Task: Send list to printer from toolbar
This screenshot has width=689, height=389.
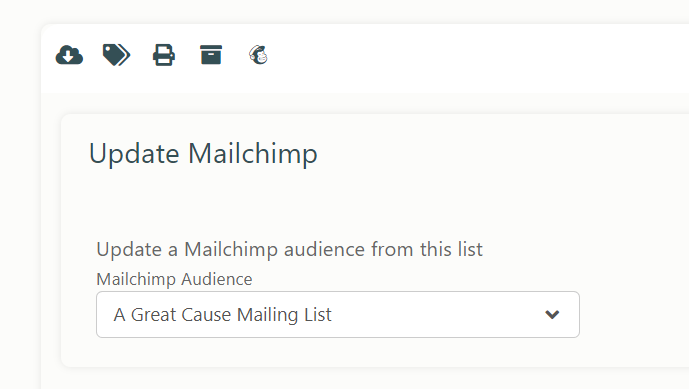Action: pos(164,55)
